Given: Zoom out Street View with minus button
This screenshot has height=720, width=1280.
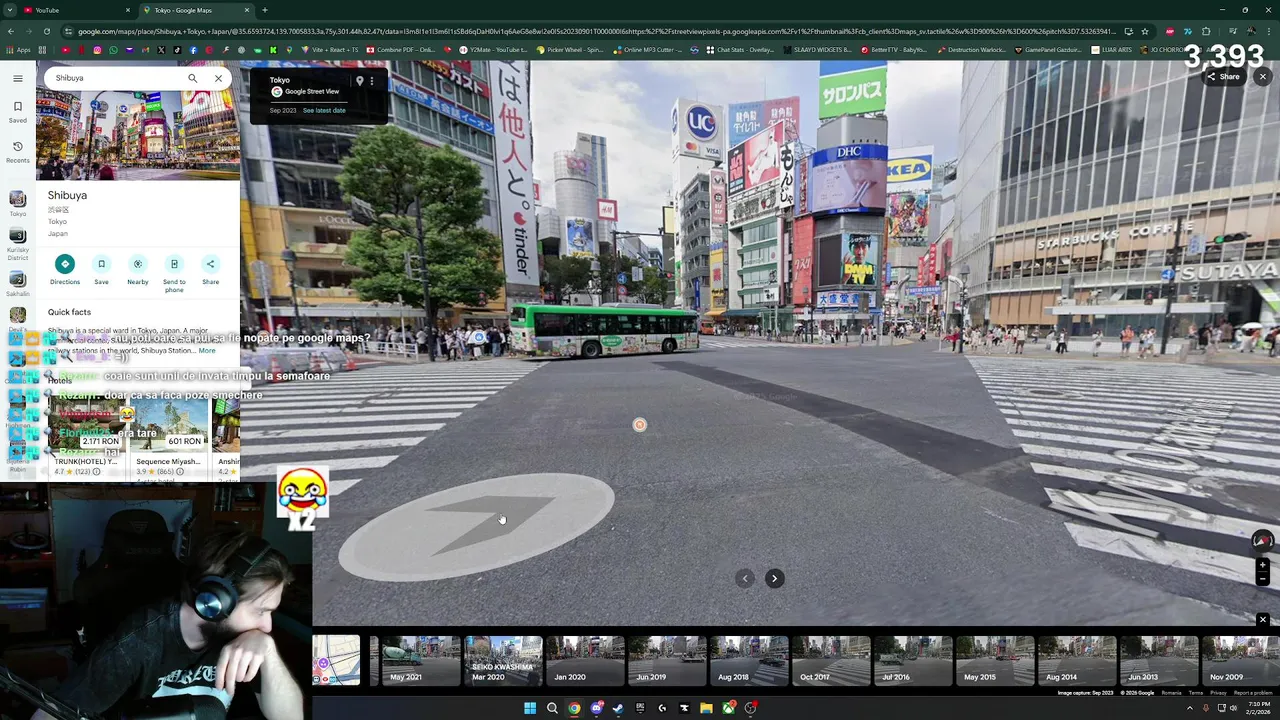Looking at the screenshot, I should pos(1262,579).
